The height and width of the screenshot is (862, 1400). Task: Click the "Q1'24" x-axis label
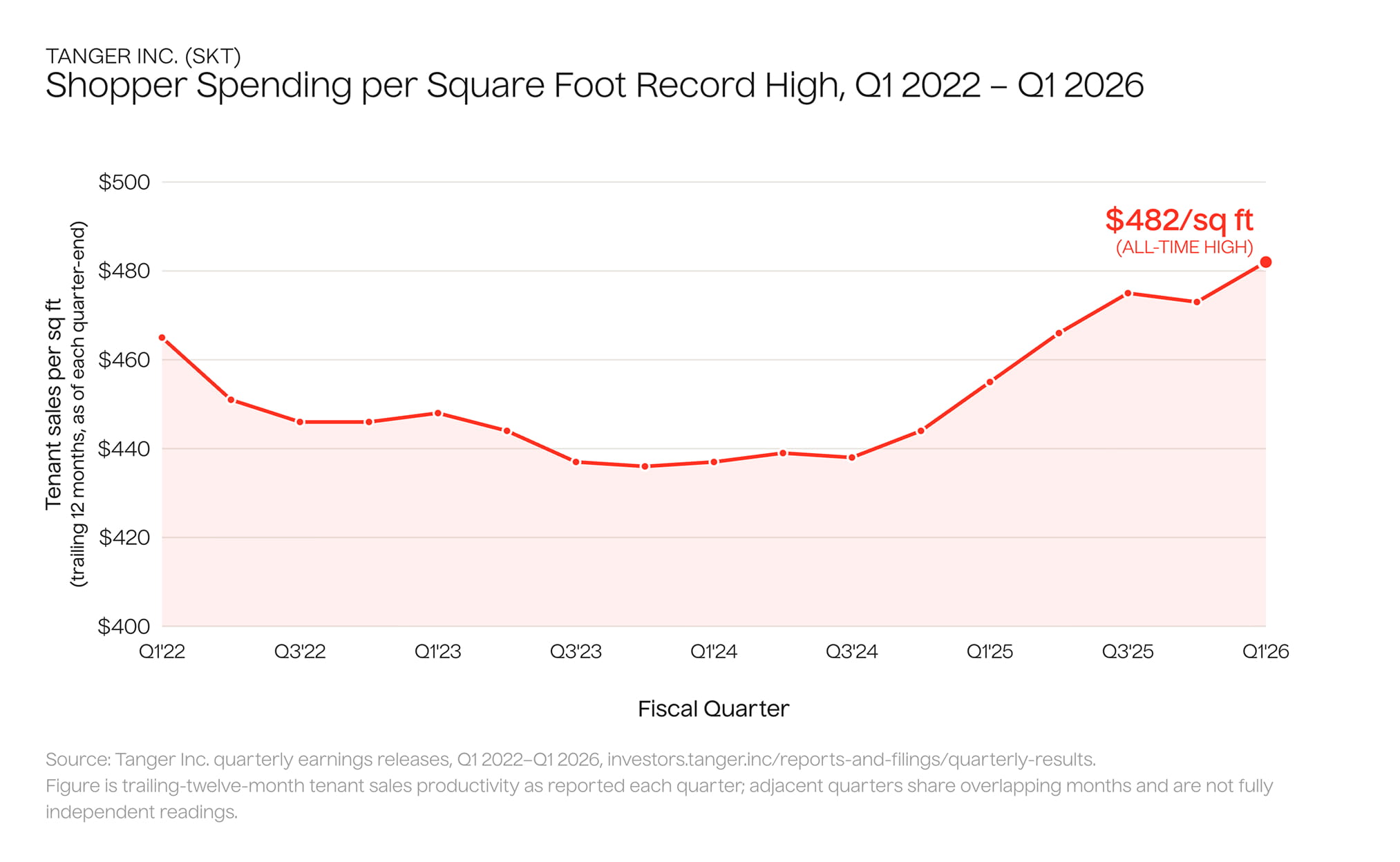click(x=714, y=651)
